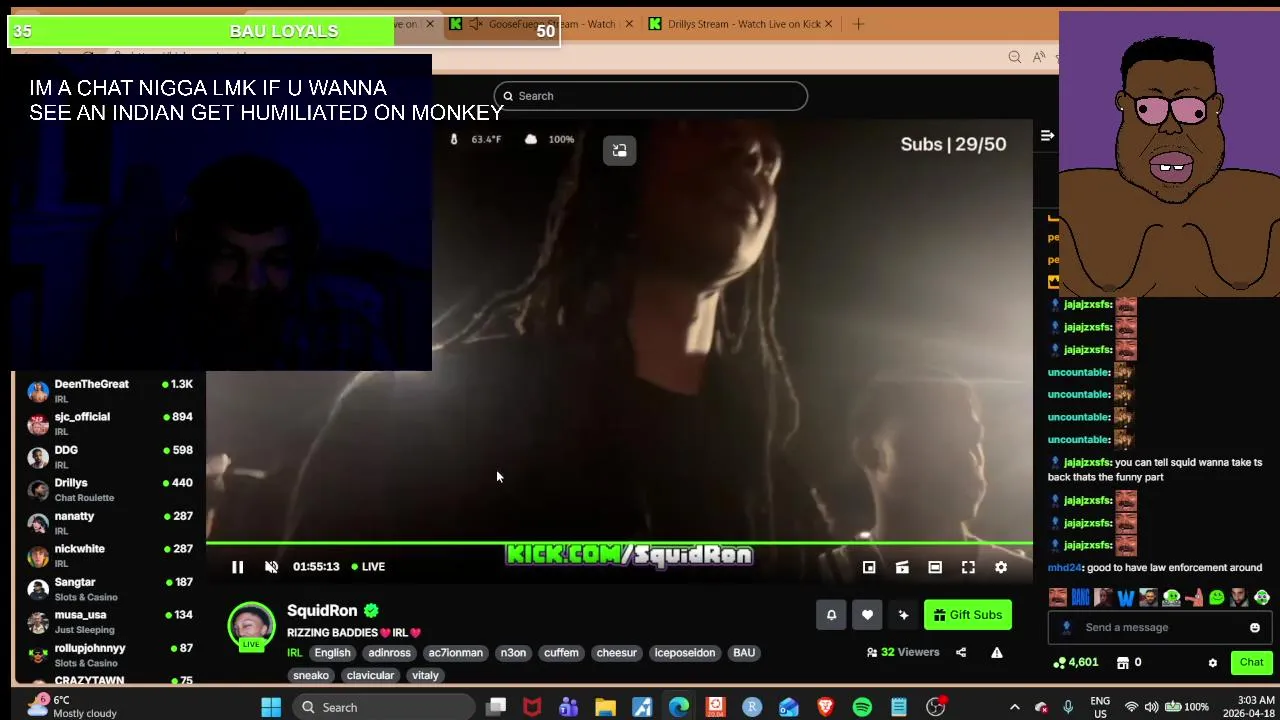
Task: Open chat settings gear
Action: [1213, 663]
